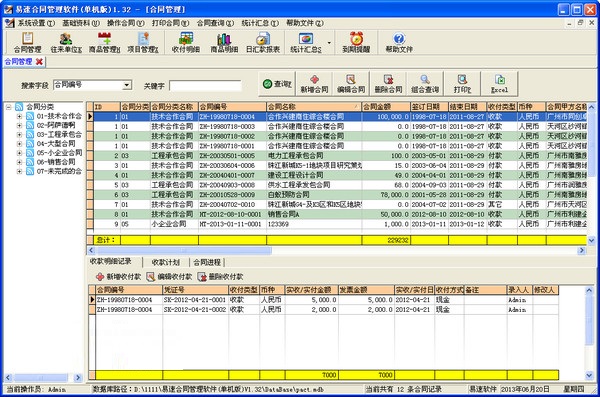Click 签订日期 column header
The height and width of the screenshot is (397, 600).
(429, 106)
